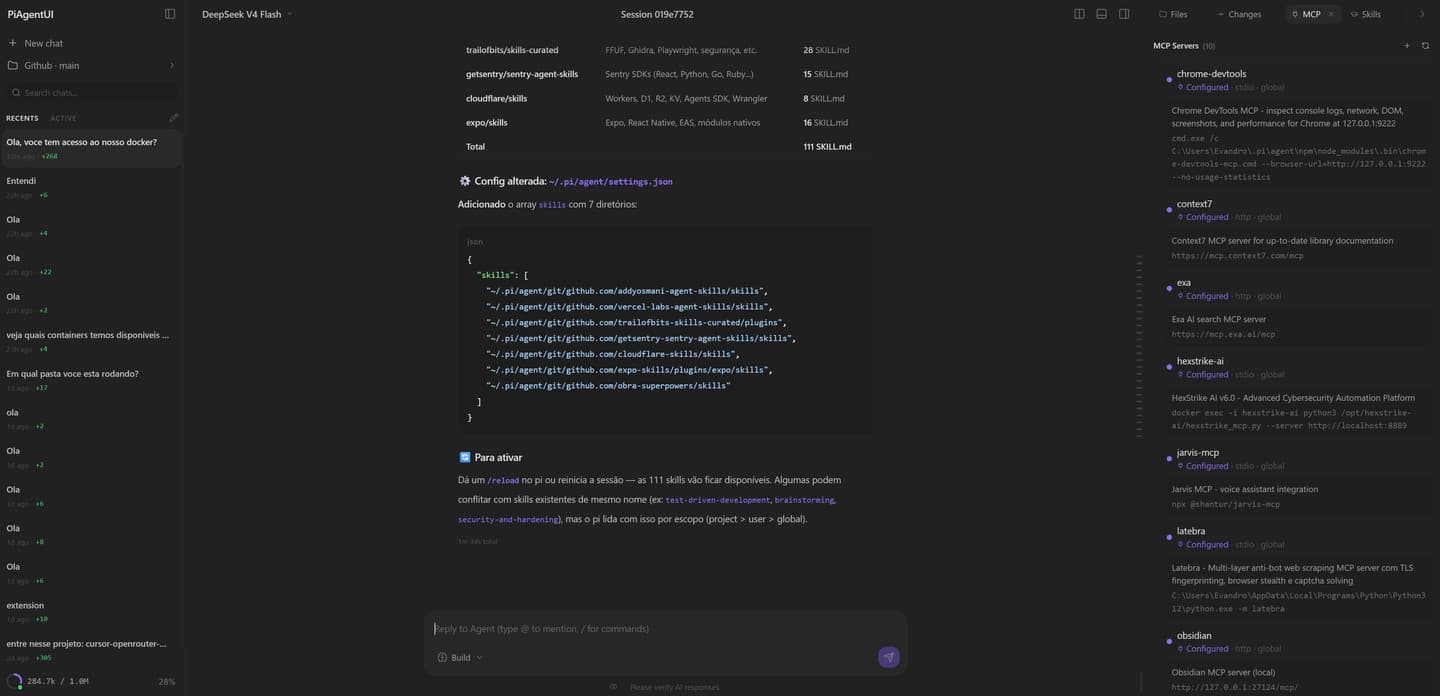Click the status dot of latebra server
1440x696 pixels.
1169,537
